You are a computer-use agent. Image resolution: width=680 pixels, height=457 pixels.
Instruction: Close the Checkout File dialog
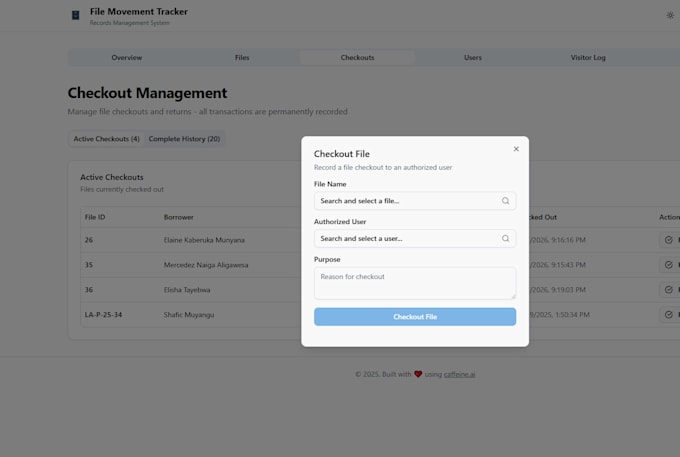pos(516,149)
